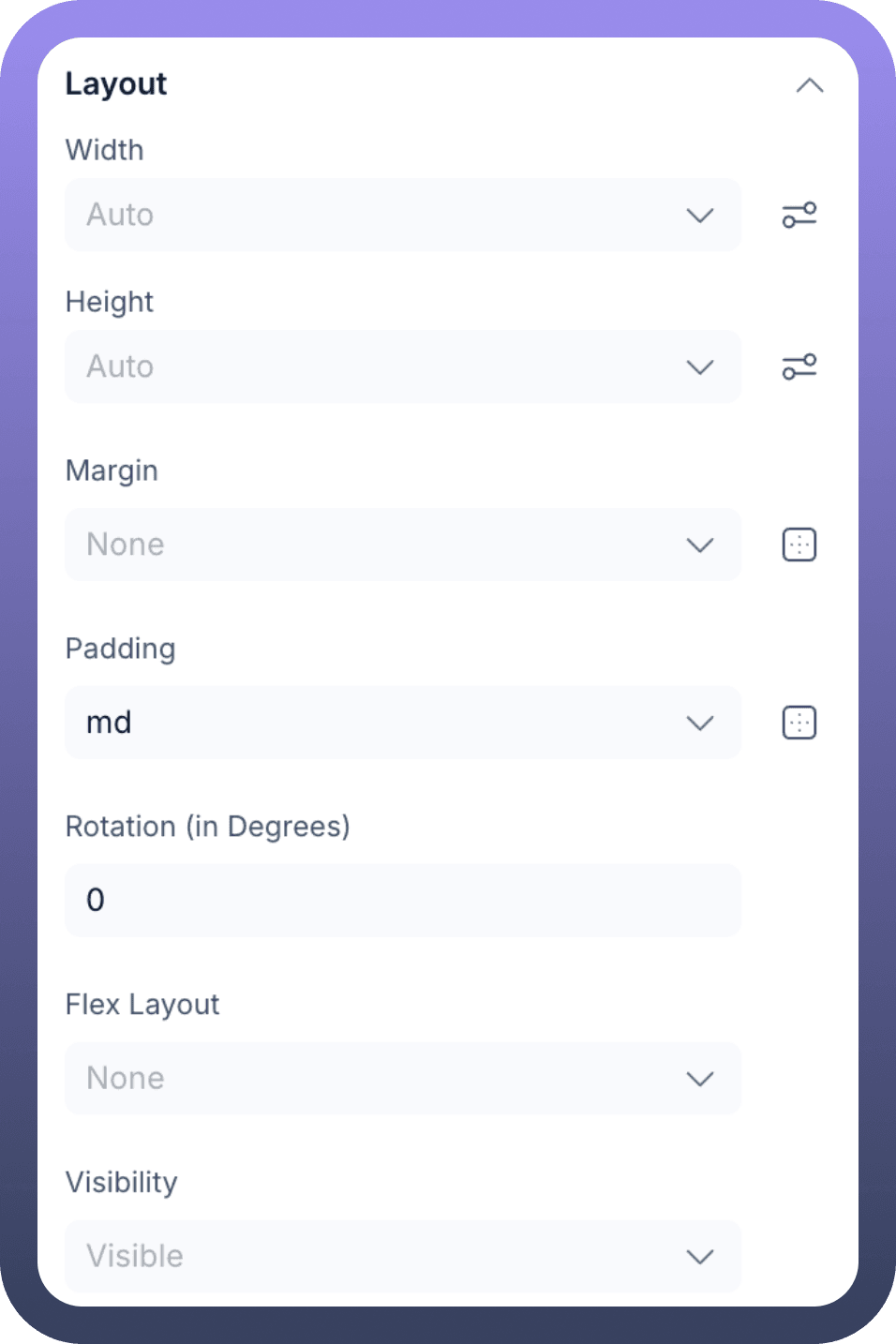Click the Layout section heading
896x1344 pixels.
pos(116,84)
